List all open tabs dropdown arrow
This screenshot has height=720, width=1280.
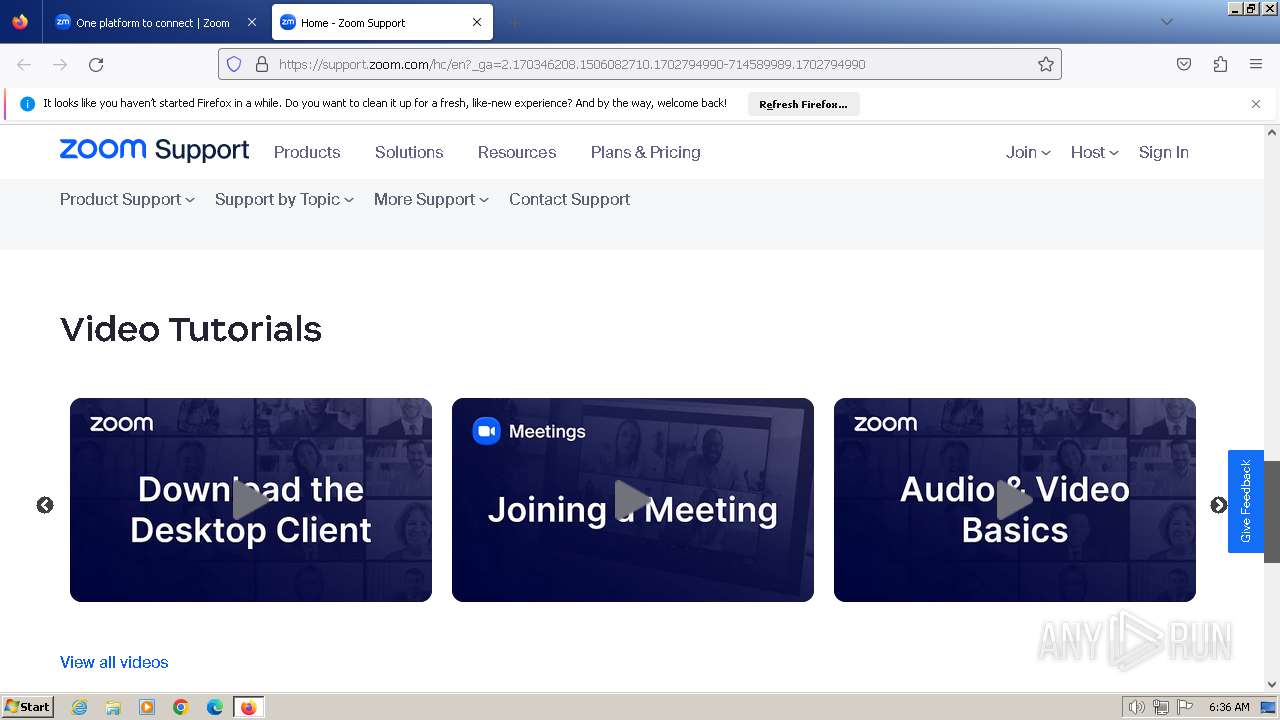click(1166, 22)
